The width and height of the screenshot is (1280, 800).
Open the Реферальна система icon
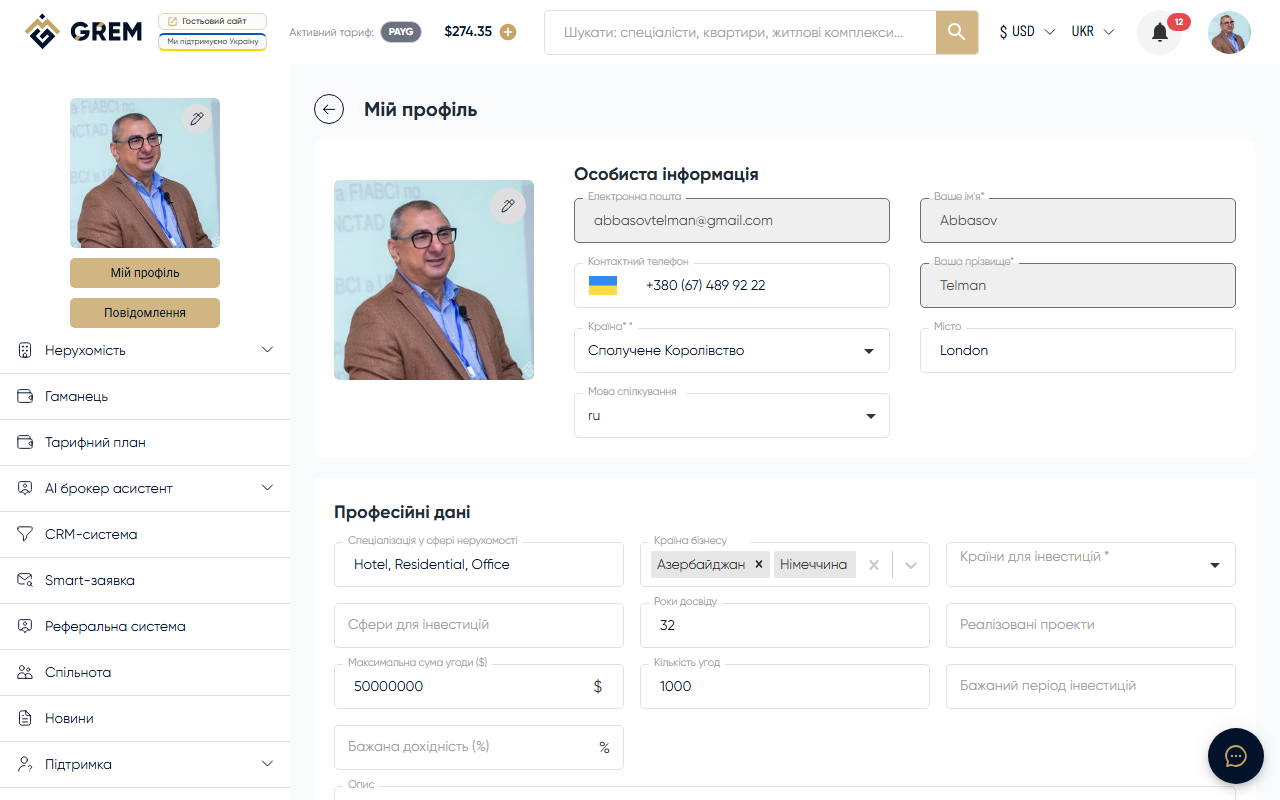coord(24,626)
